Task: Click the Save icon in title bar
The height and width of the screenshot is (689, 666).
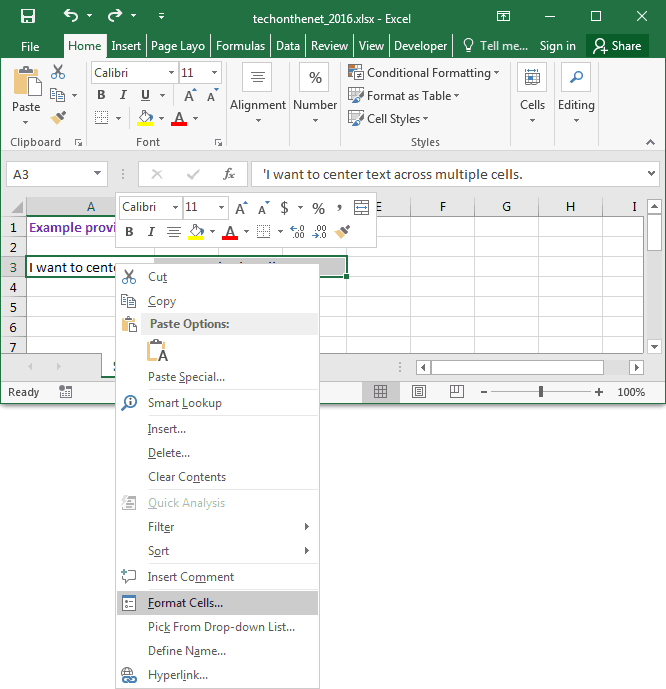Action: tap(27, 16)
